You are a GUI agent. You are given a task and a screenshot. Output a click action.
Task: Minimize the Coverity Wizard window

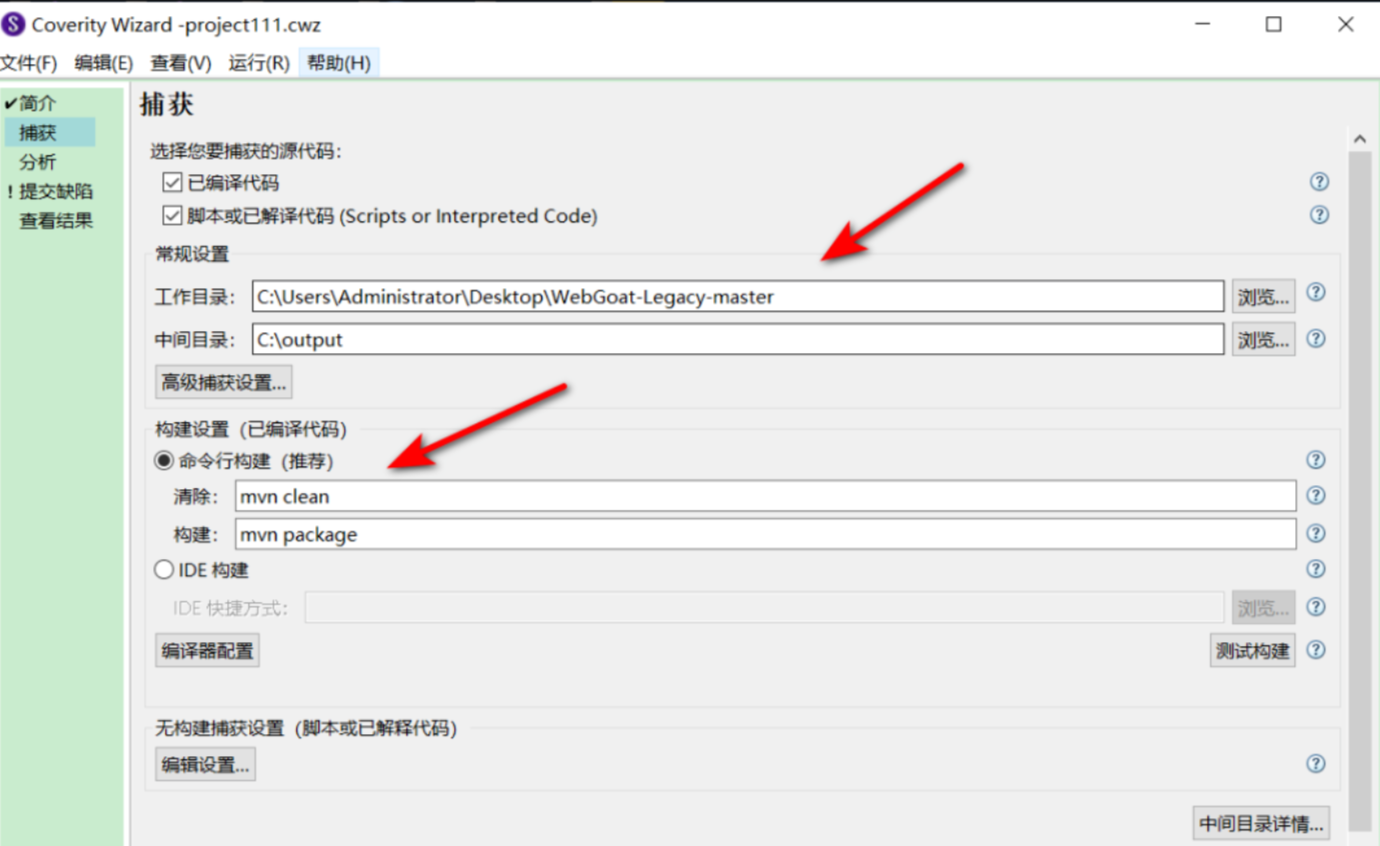click(1202, 25)
